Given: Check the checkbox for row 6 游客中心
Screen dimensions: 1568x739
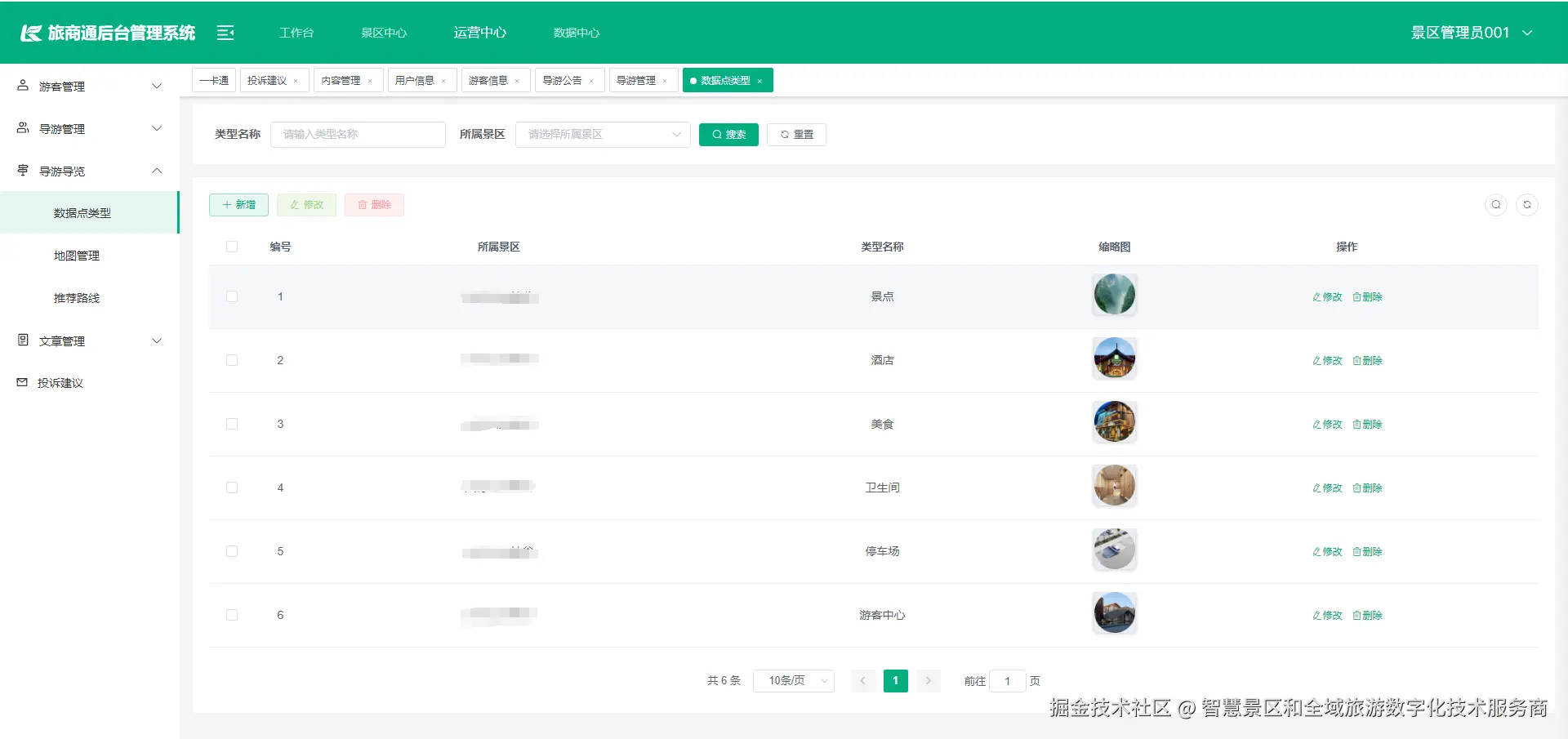Looking at the screenshot, I should coord(232,615).
